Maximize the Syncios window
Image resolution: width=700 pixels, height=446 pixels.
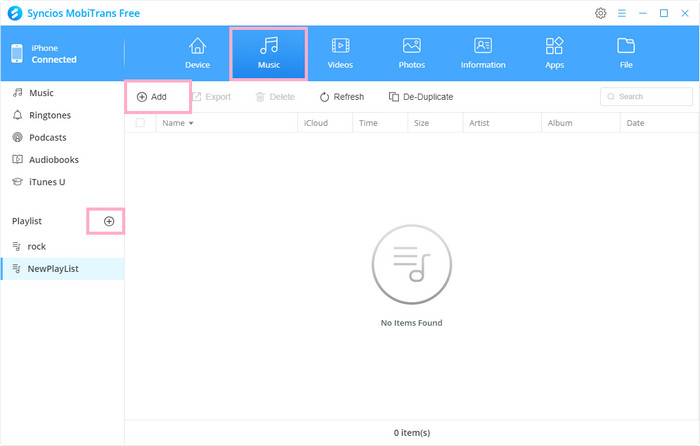664,13
